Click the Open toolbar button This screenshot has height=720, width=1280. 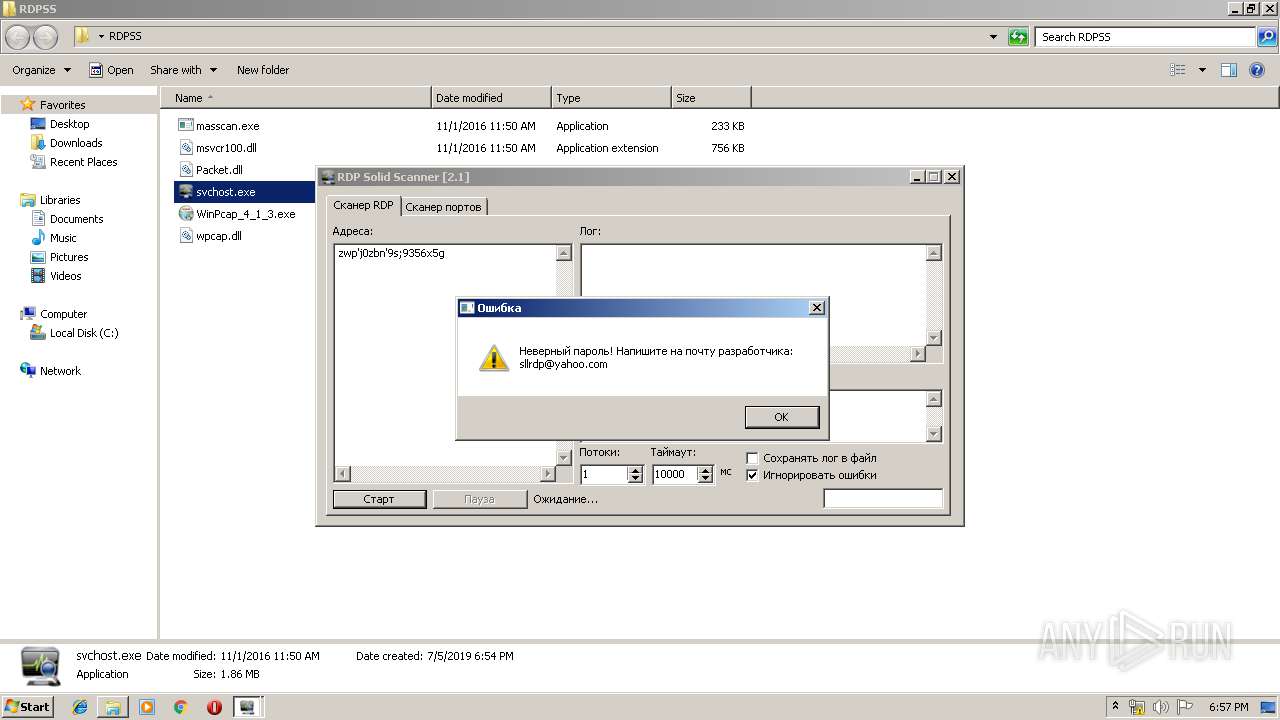click(x=111, y=70)
